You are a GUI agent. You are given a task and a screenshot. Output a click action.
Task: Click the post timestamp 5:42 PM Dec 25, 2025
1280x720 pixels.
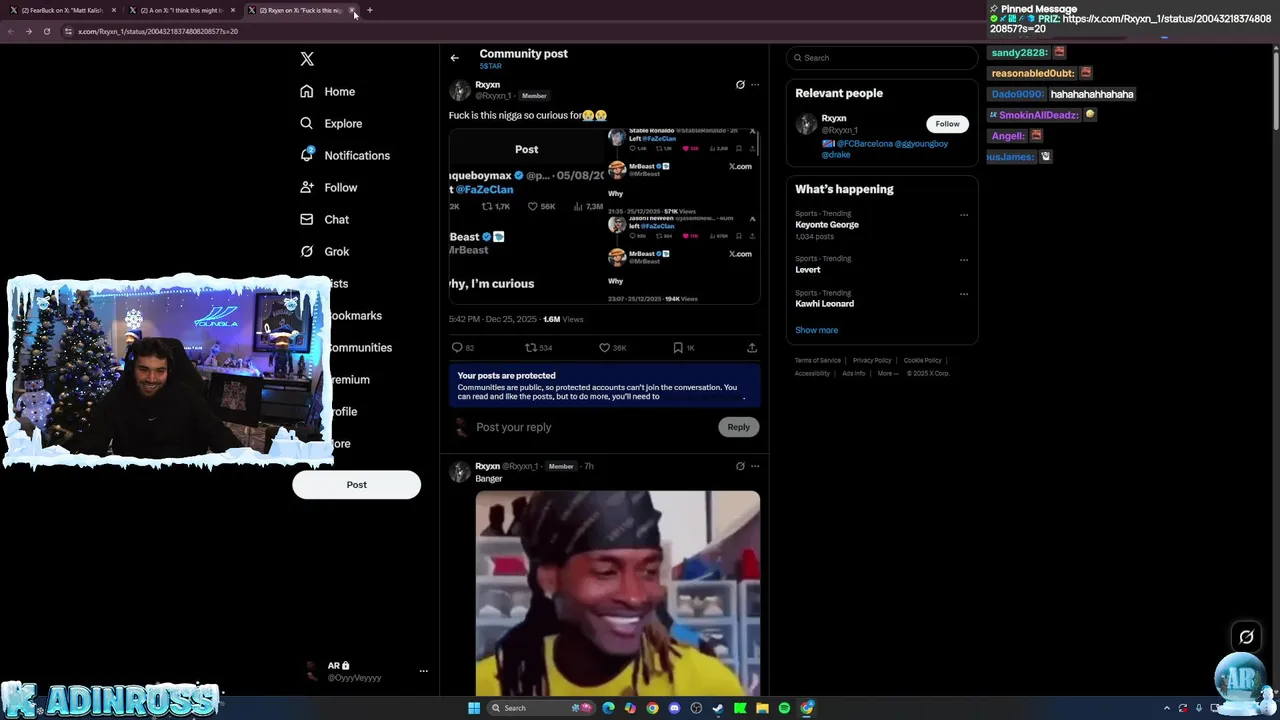(493, 319)
